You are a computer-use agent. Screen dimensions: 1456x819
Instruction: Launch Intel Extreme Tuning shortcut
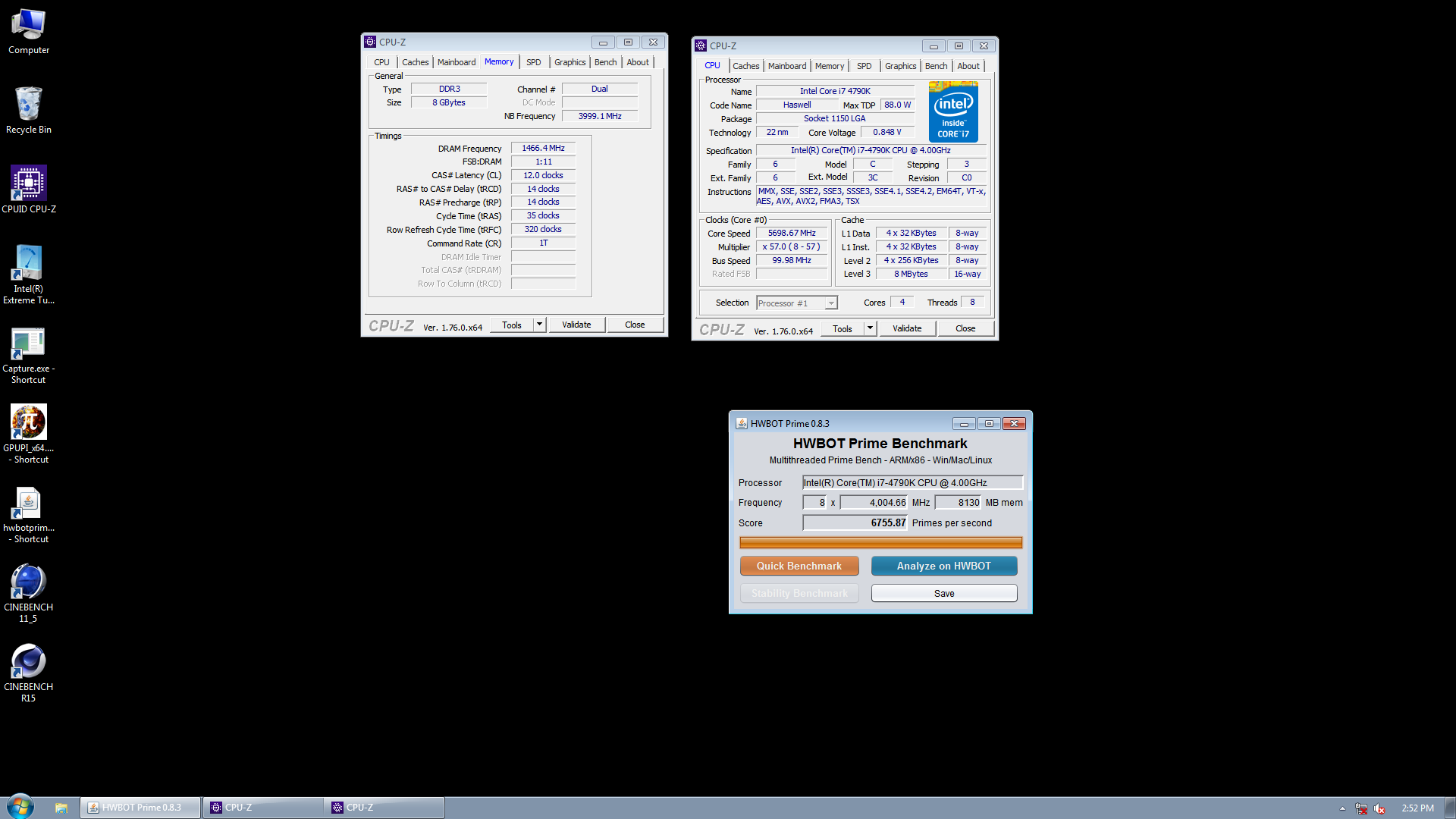point(29,274)
